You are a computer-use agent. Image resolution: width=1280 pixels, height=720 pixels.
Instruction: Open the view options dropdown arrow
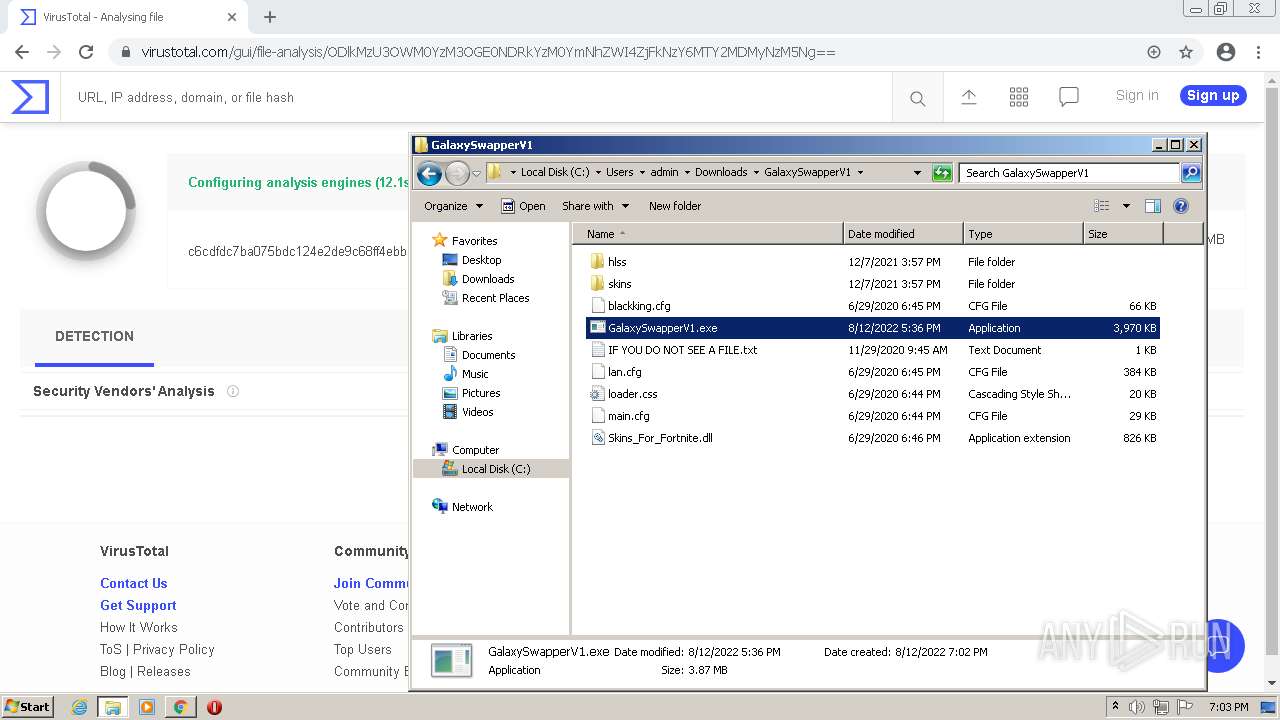point(1126,206)
